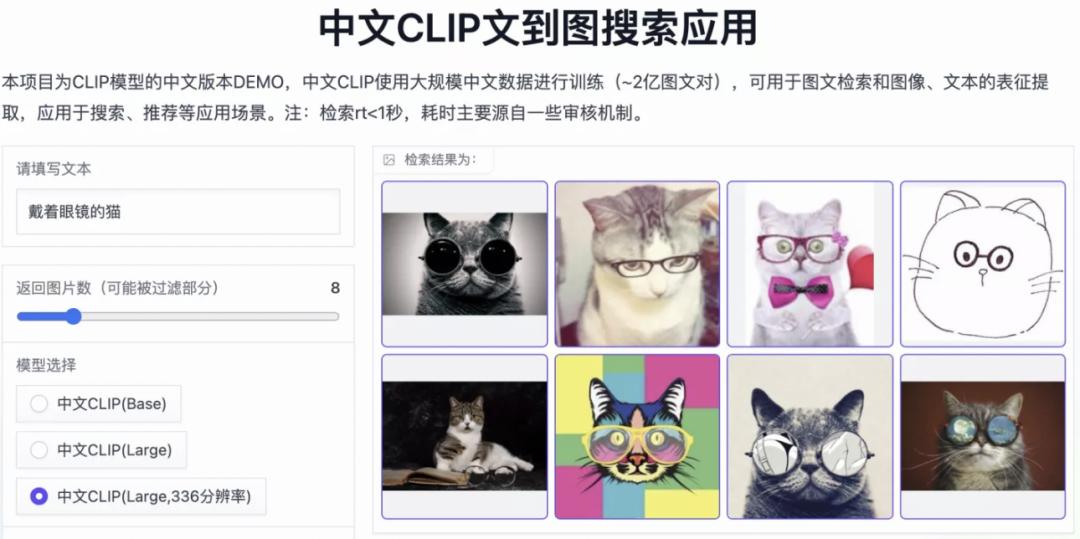
Task: Click the number 8 beside 返回图片数
Action: coord(335,288)
